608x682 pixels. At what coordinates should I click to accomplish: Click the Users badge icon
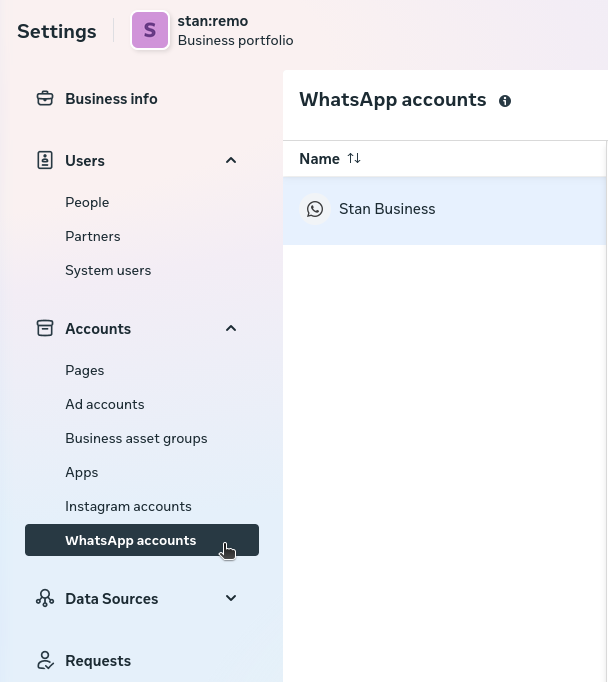tap(45, 160)
